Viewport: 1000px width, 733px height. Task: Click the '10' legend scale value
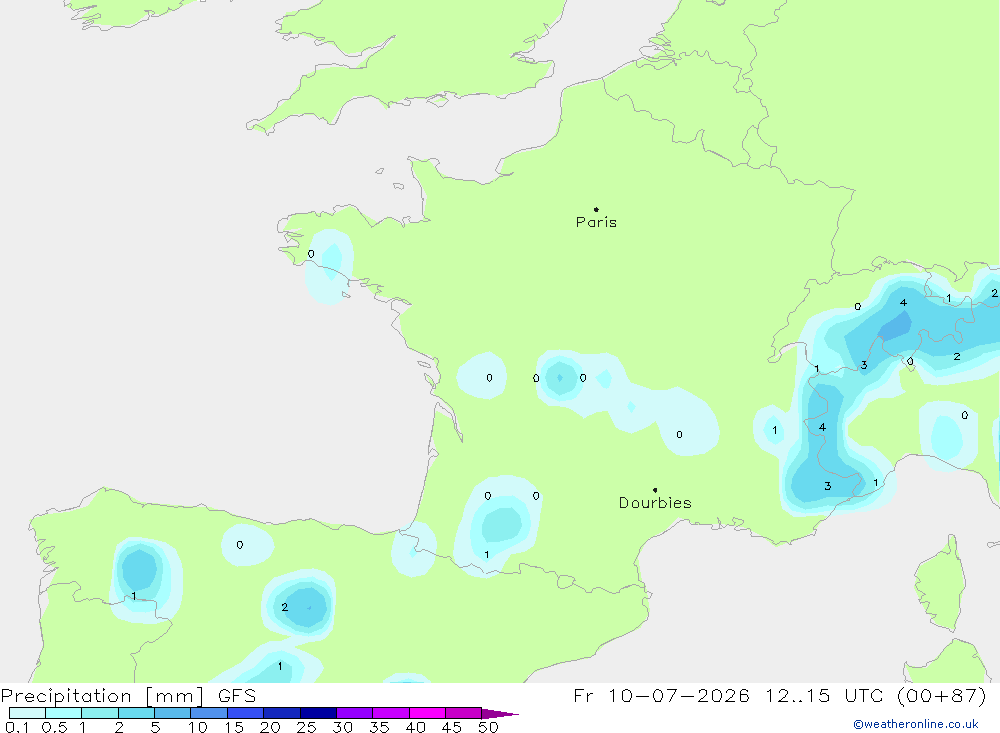pos(198,727)
